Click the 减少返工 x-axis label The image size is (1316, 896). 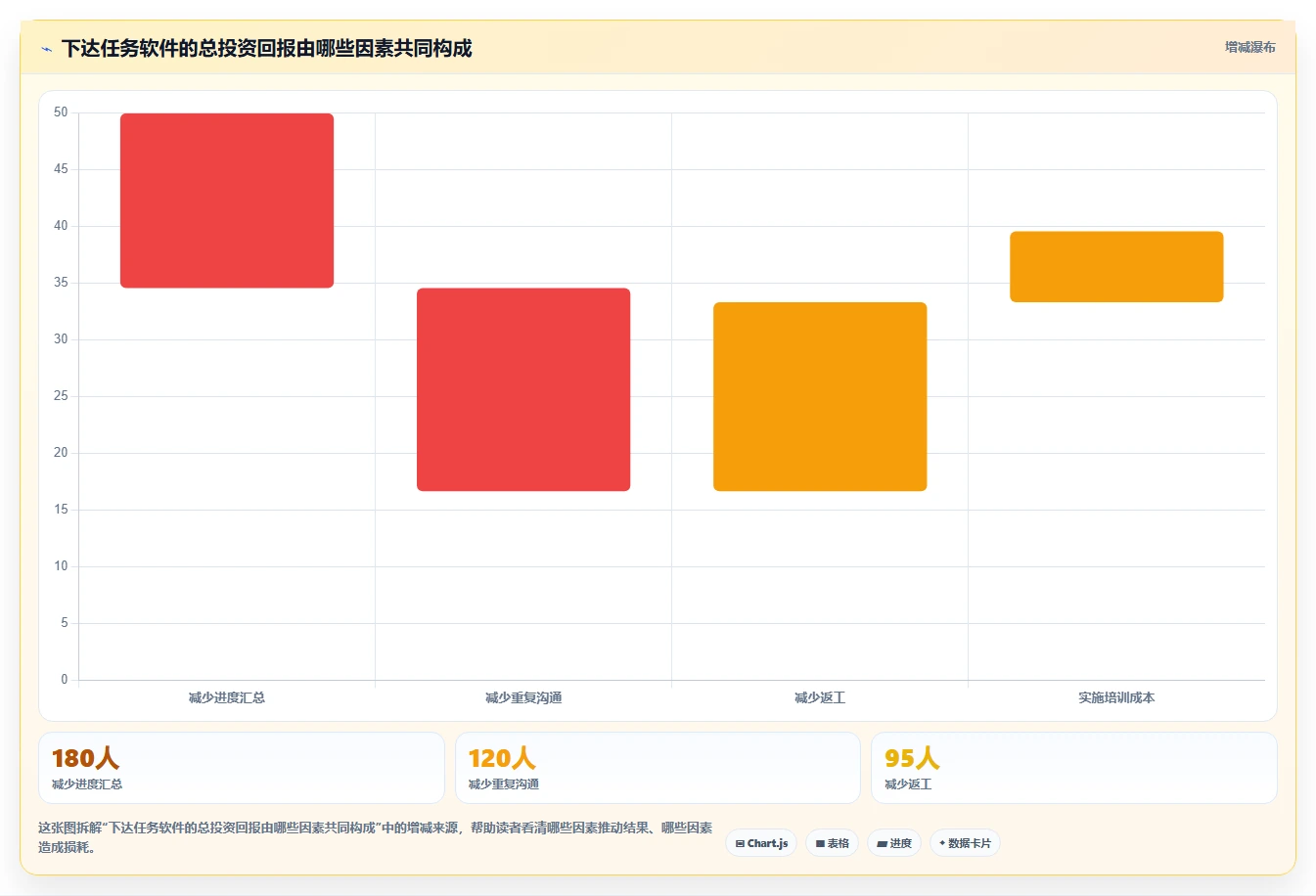pos(820,697)
